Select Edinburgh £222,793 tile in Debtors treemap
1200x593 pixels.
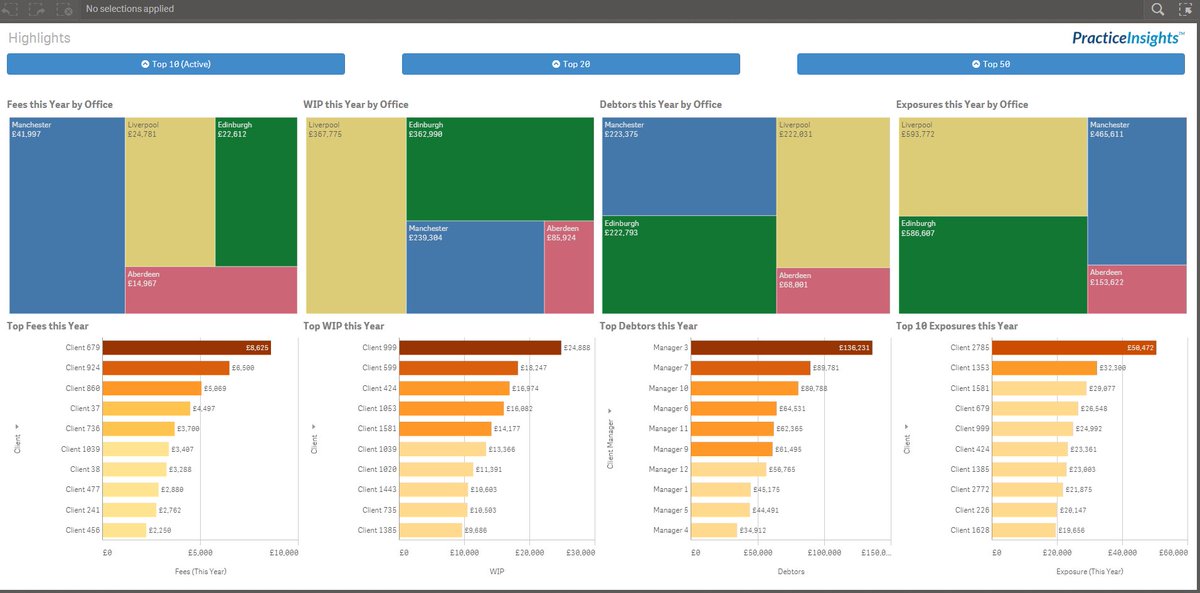[x=689, y=264]
